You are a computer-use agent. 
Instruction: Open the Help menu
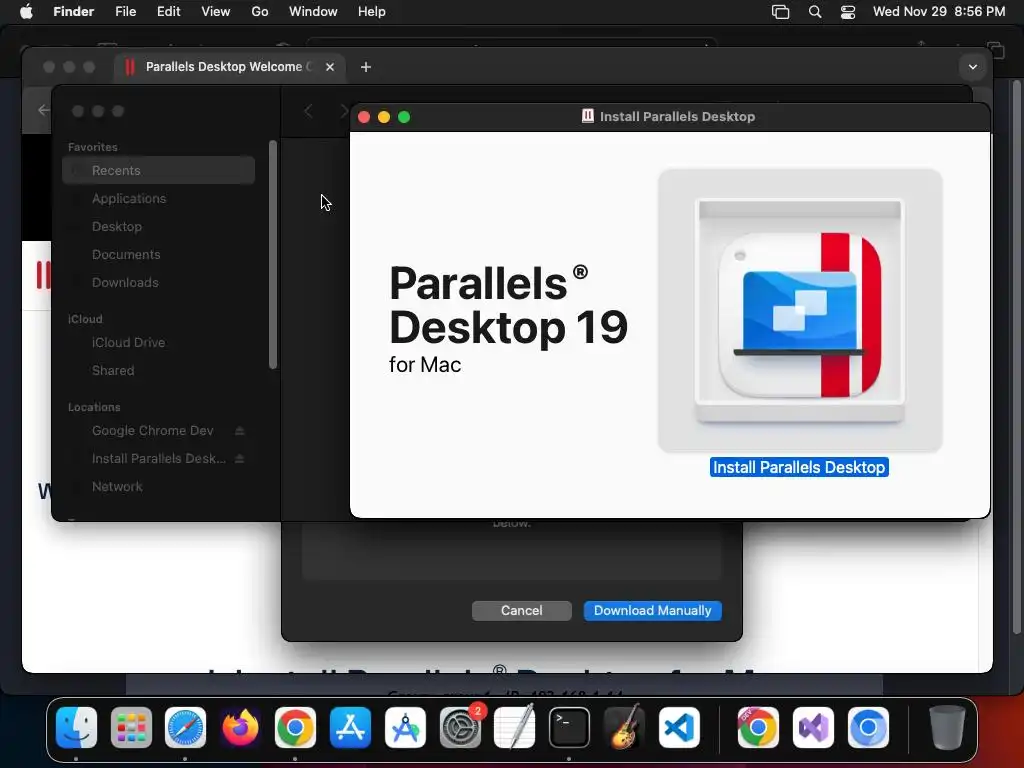coord(372,12)
